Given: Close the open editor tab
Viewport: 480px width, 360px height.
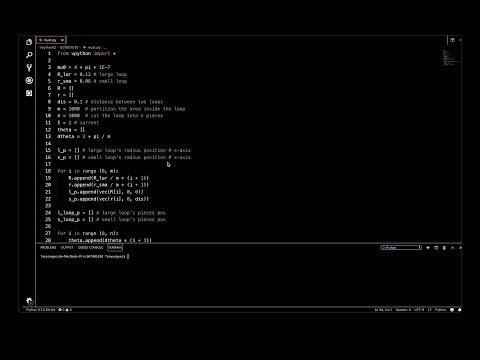Looking at the screenshot, I should tap(62, 40).
